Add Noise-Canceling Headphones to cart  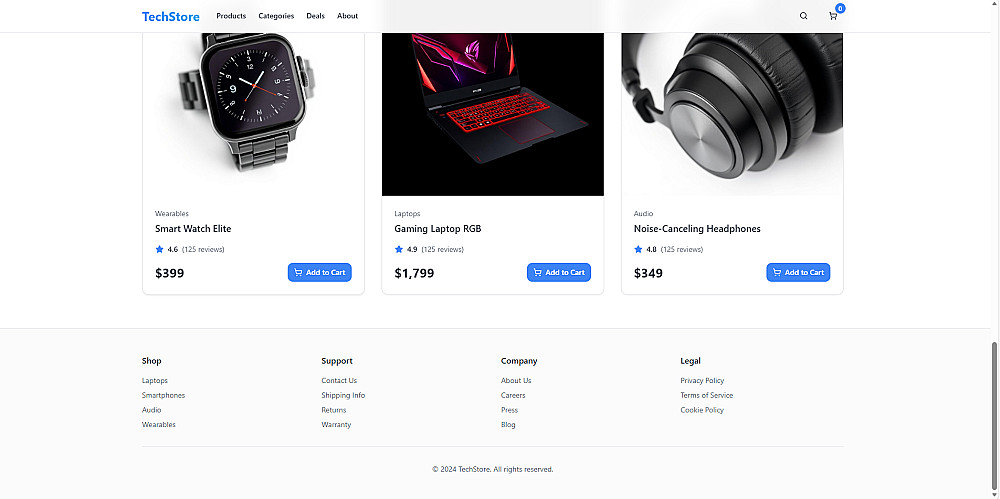tap(798, 272)
